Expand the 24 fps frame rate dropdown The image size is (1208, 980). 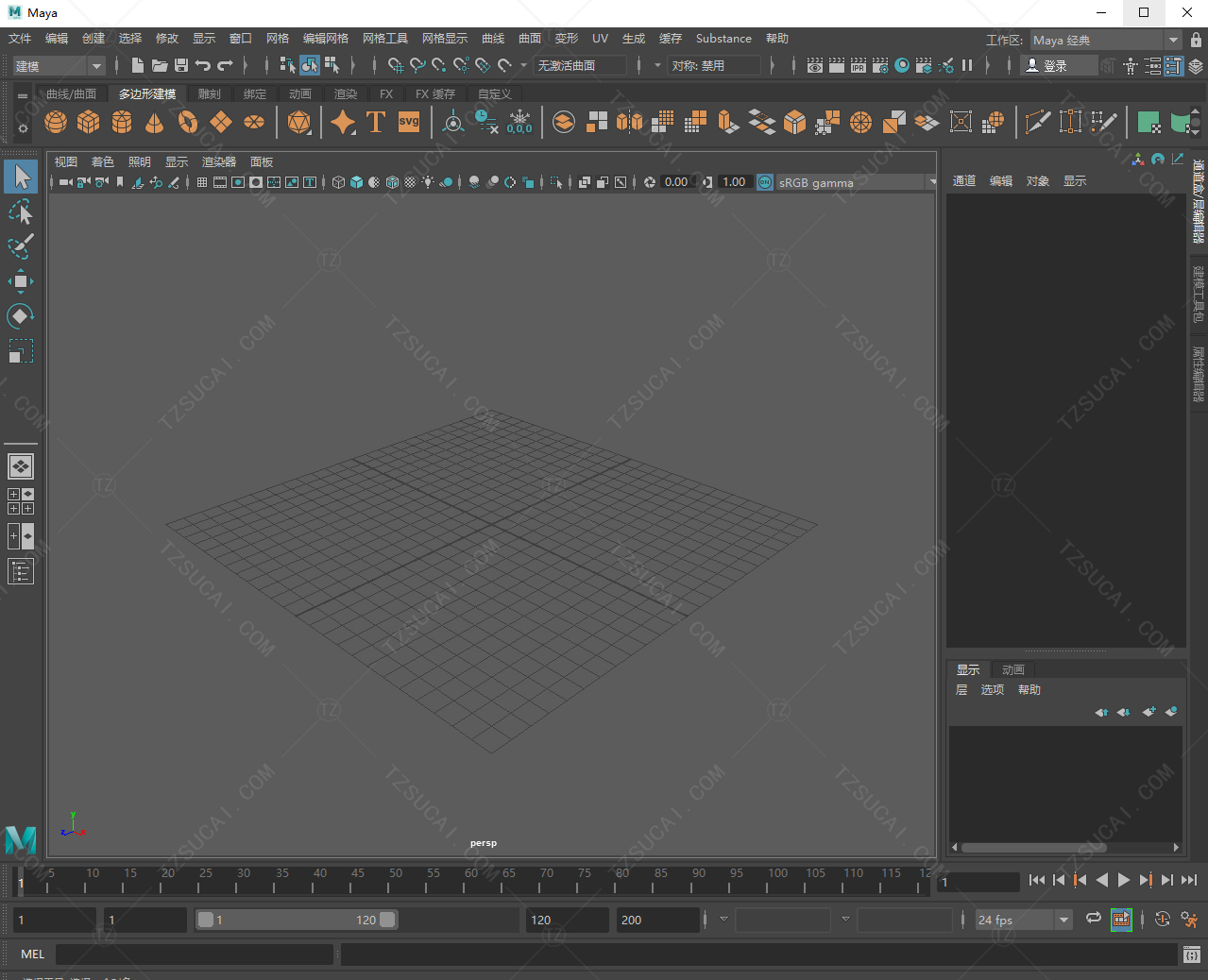click(x=1063, y=920)
